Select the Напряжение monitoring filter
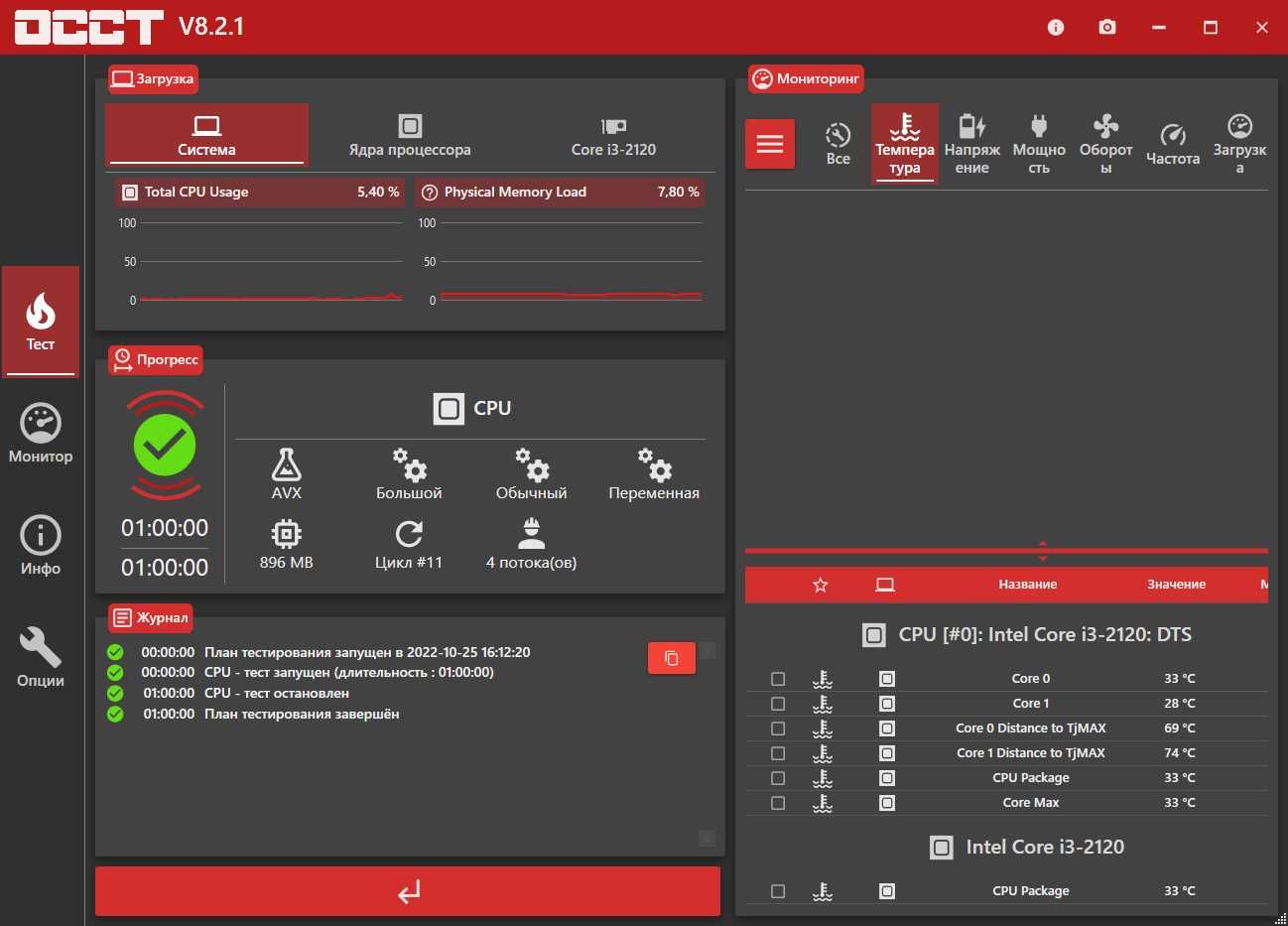Image resolution: width=1288 pixels, height=926 pixels. (972, 144)
